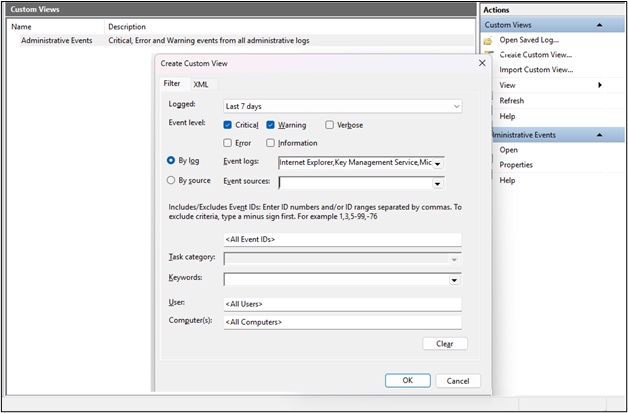Uncheck the Critical event level checkbox
628x413 pixels.
[x=228, y=125]
